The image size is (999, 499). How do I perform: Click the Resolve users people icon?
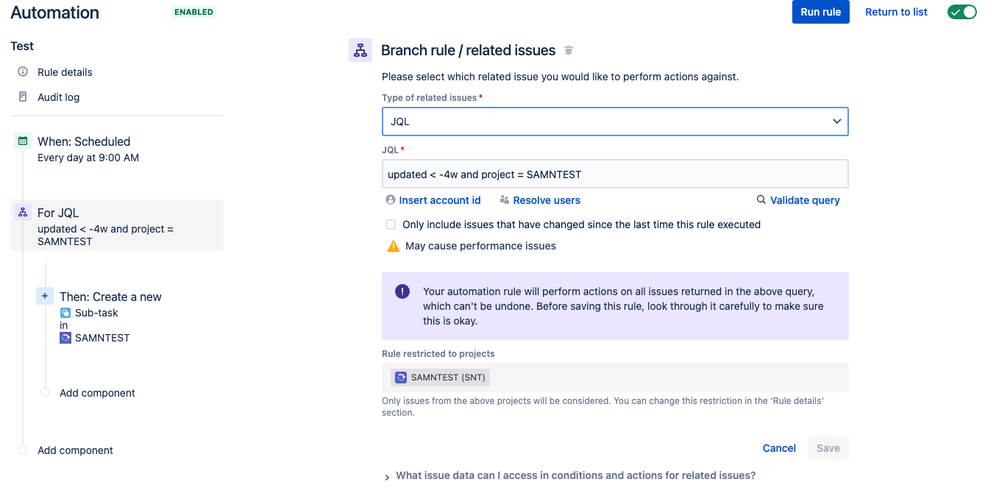pyautogui.click(x=505, y=199)
